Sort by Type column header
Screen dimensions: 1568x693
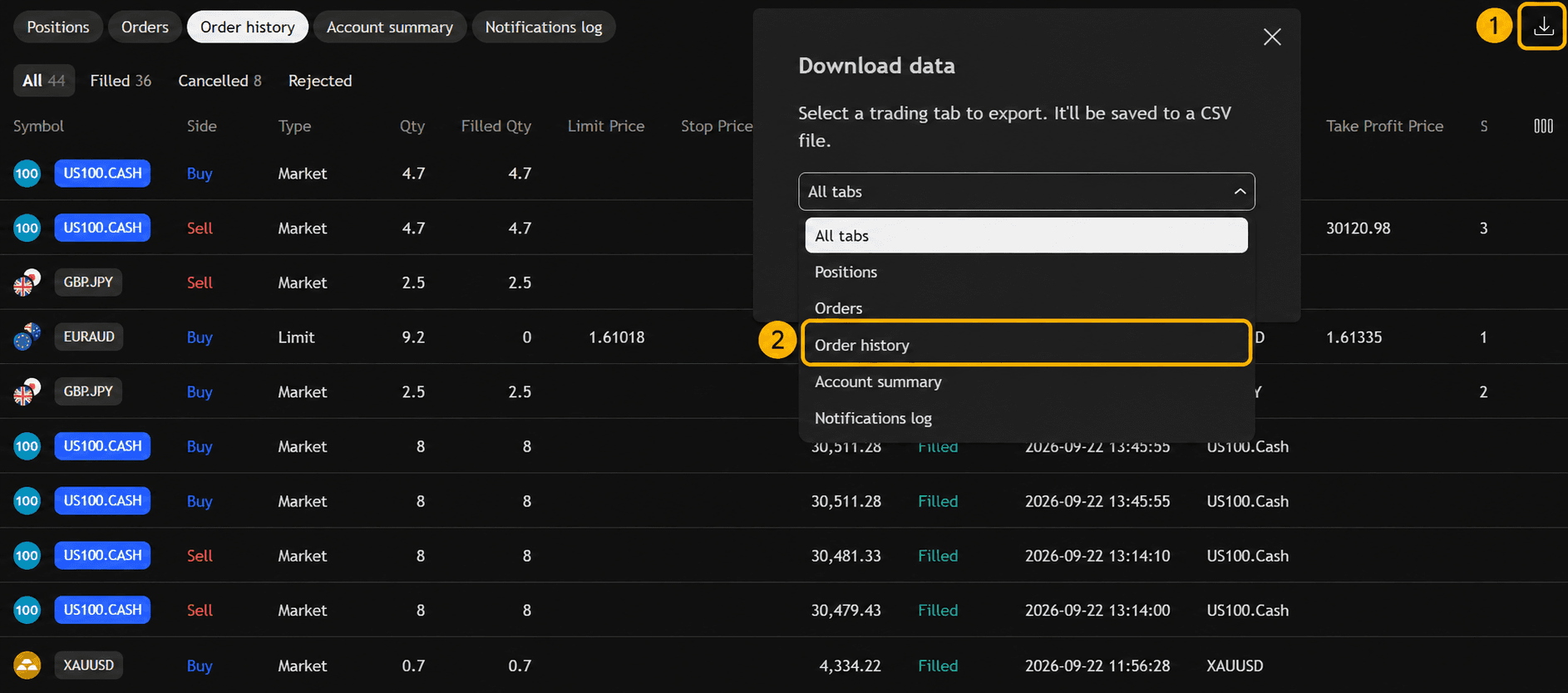[x=295, y=126]
